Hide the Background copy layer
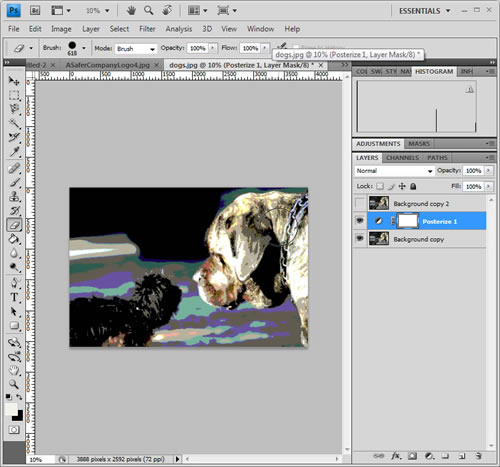The height and width of the screenshot is (467, 500). tap(360, 239)
